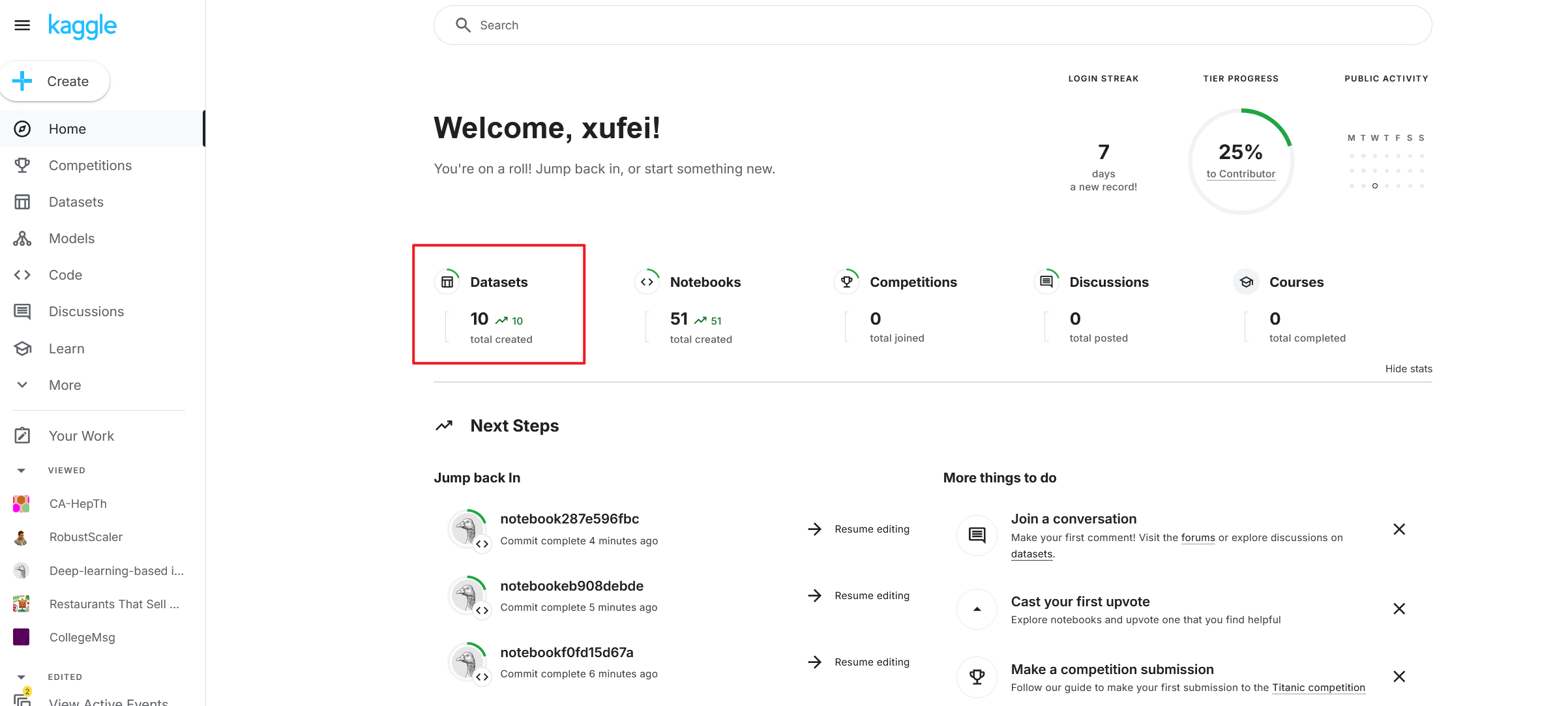Expand the More sidebar section

click(x=65, y=385)
